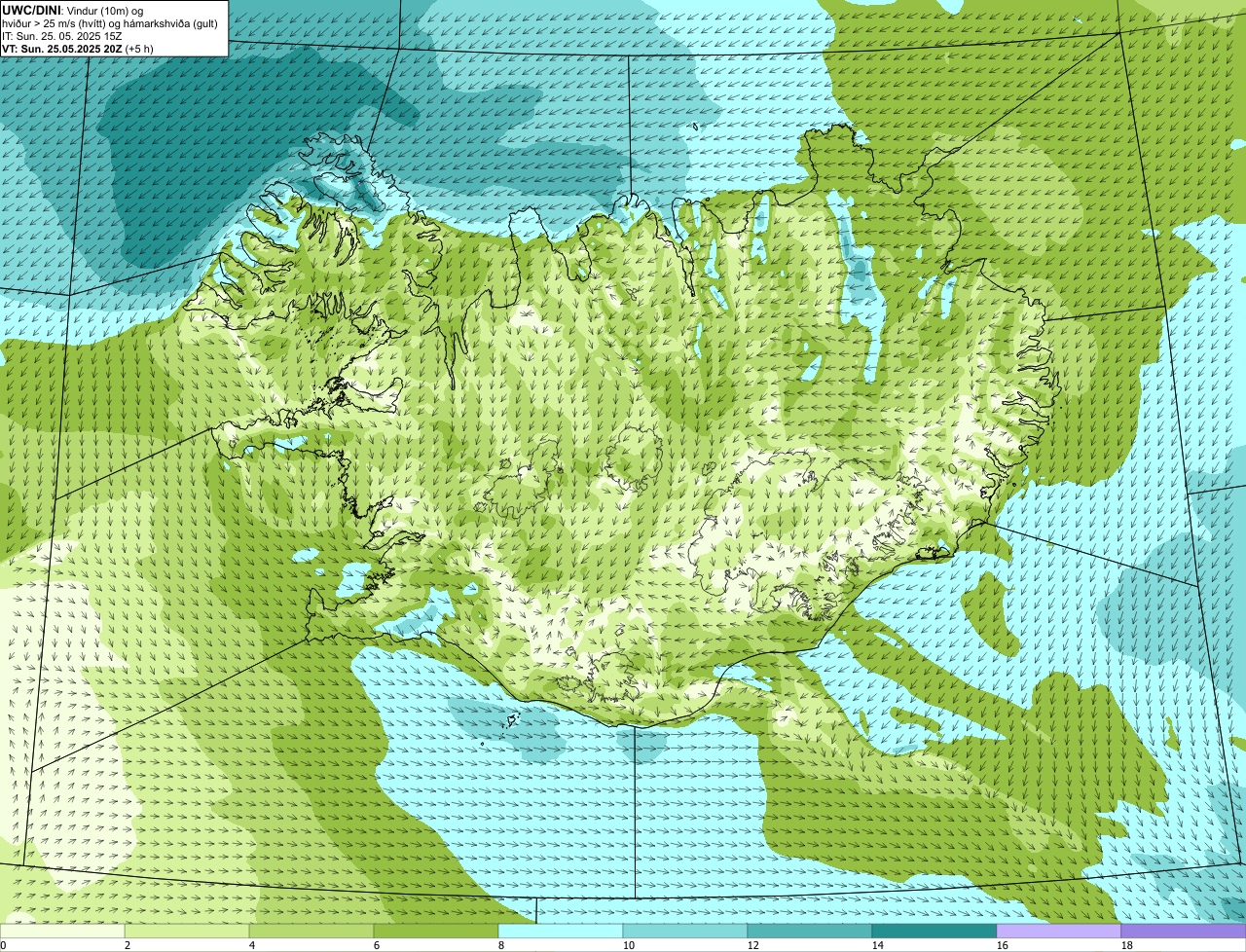
Task: Select the legend swatch between 2 and 4
Action: click(x=187, y=932)
